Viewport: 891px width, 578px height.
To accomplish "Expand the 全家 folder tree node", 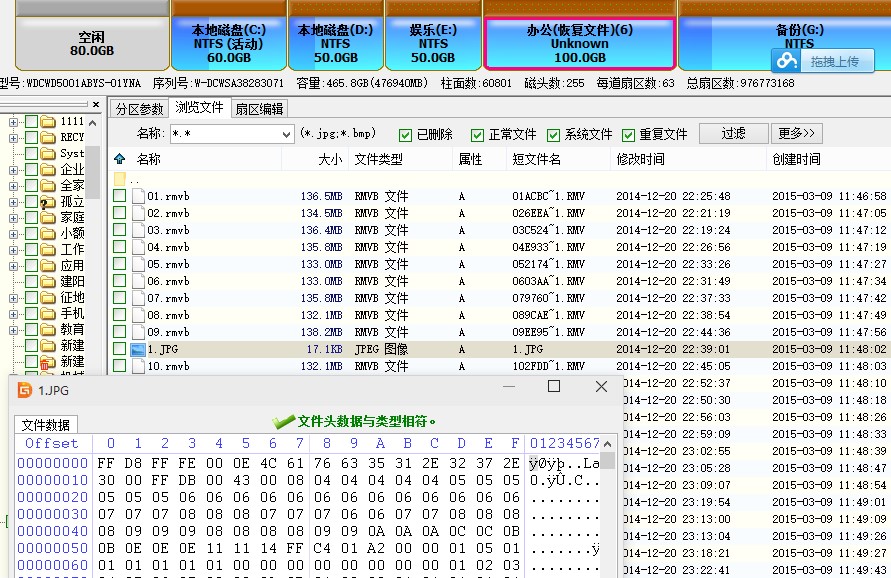I will 14,186.
